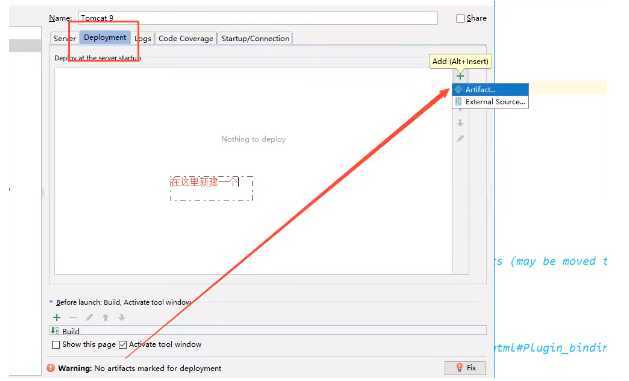This screenshot has width=629, height=381.
Task: Open the Logs tab
Action: 143,39
